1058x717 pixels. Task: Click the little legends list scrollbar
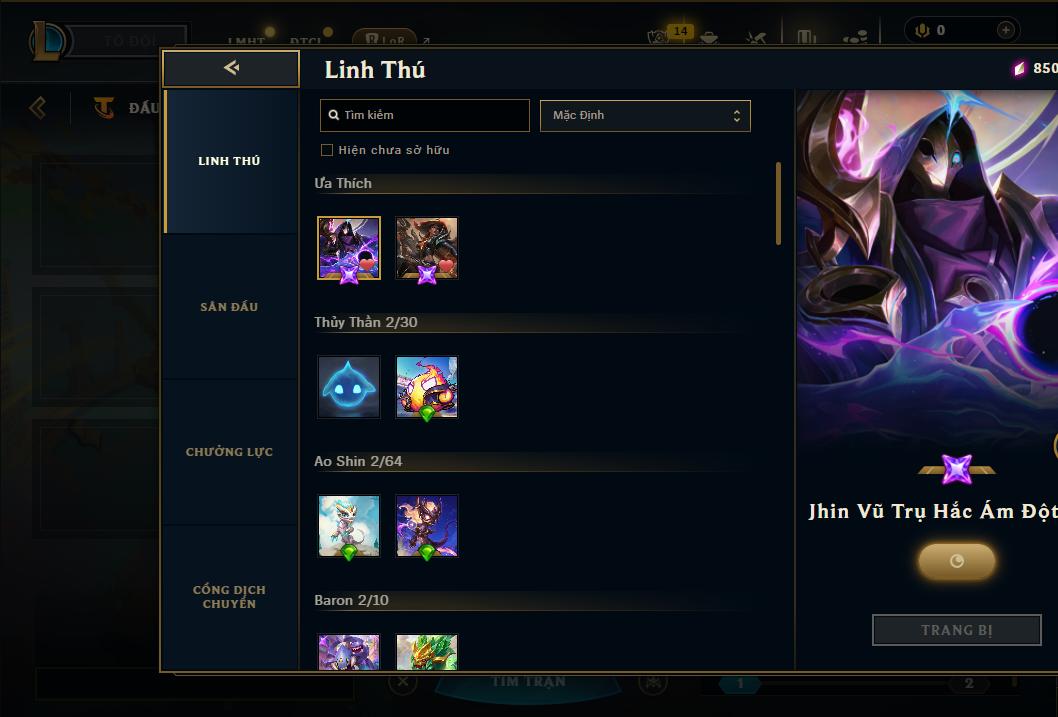tap(778, 203)
